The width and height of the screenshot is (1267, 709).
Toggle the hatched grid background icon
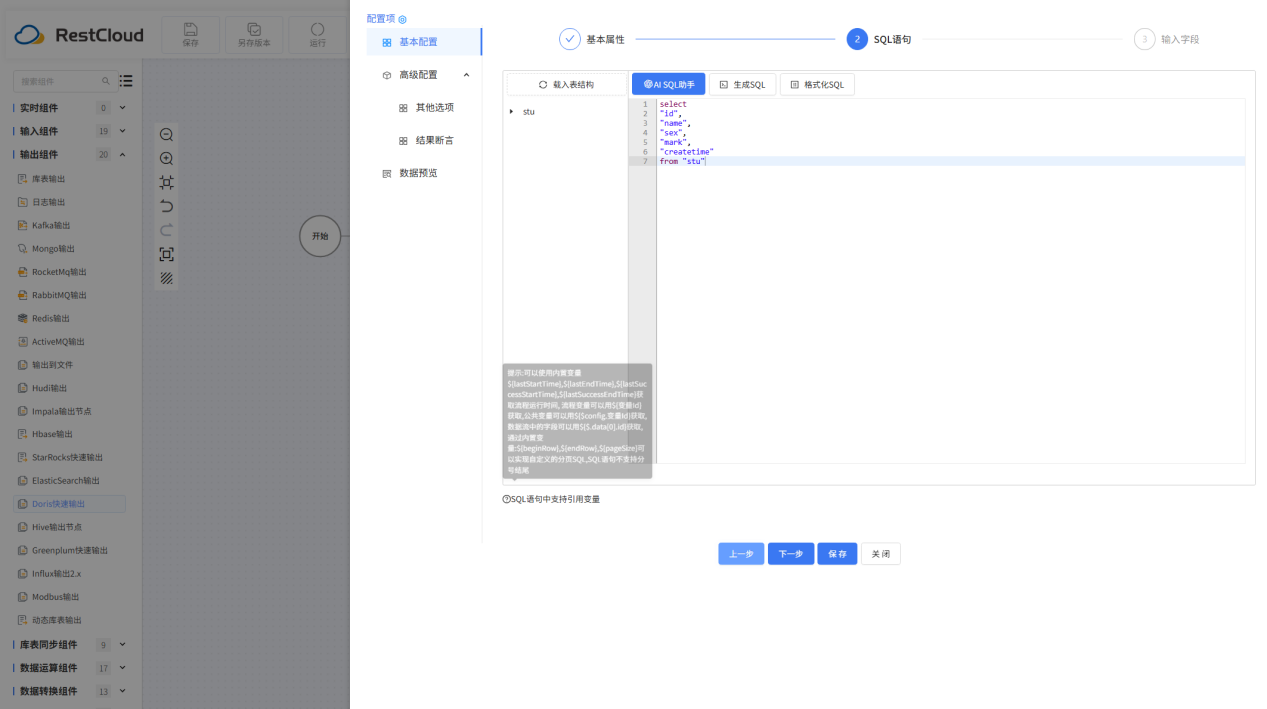pyautogui.click(x=167, y=279)
